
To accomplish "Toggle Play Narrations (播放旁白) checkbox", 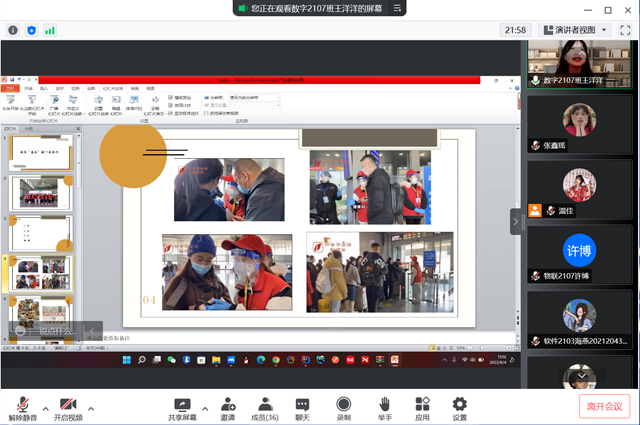I will 170,98.
